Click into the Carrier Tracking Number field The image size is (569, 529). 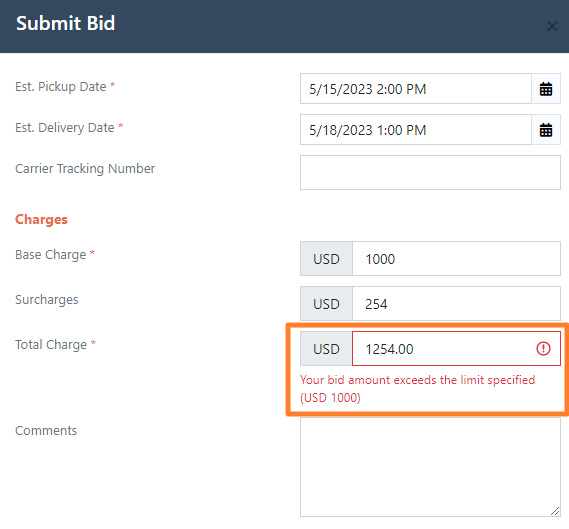[430, 173]
